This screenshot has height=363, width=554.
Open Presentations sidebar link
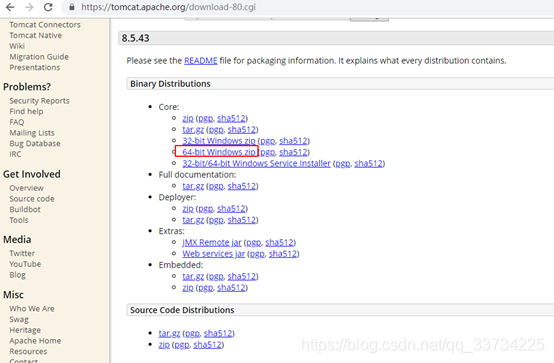[35, 67]
